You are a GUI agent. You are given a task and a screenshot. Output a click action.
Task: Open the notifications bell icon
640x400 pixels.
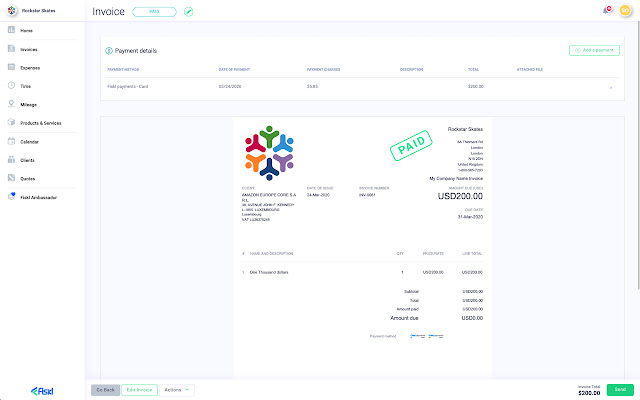tap(607, 10)
